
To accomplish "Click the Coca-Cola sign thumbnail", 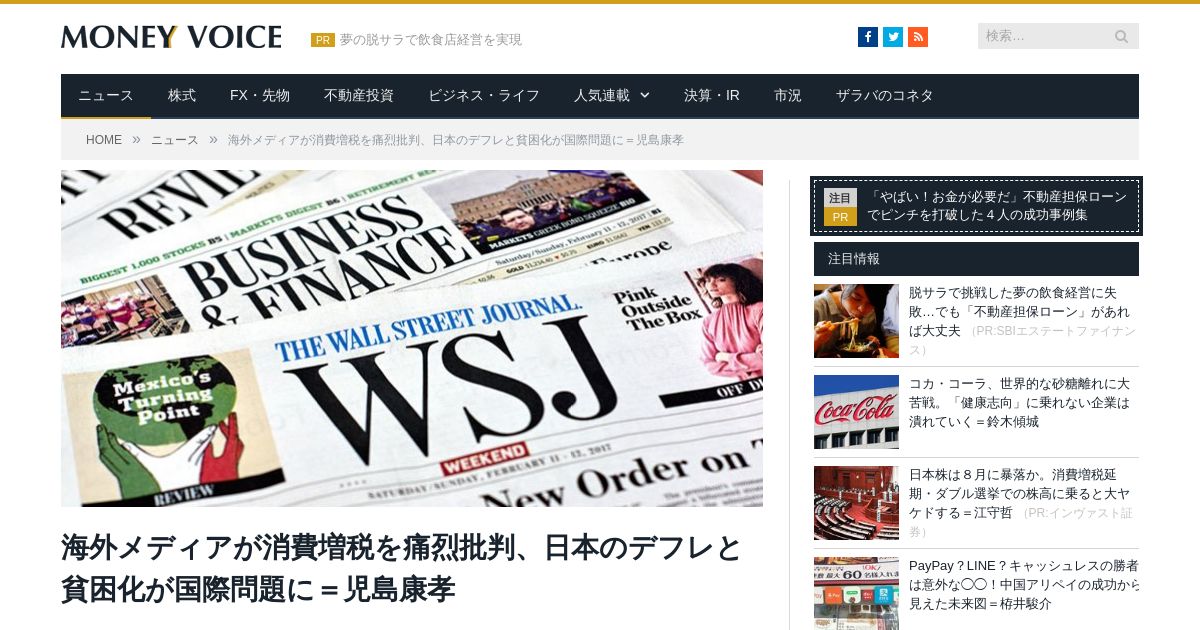I will pos(856,412).
